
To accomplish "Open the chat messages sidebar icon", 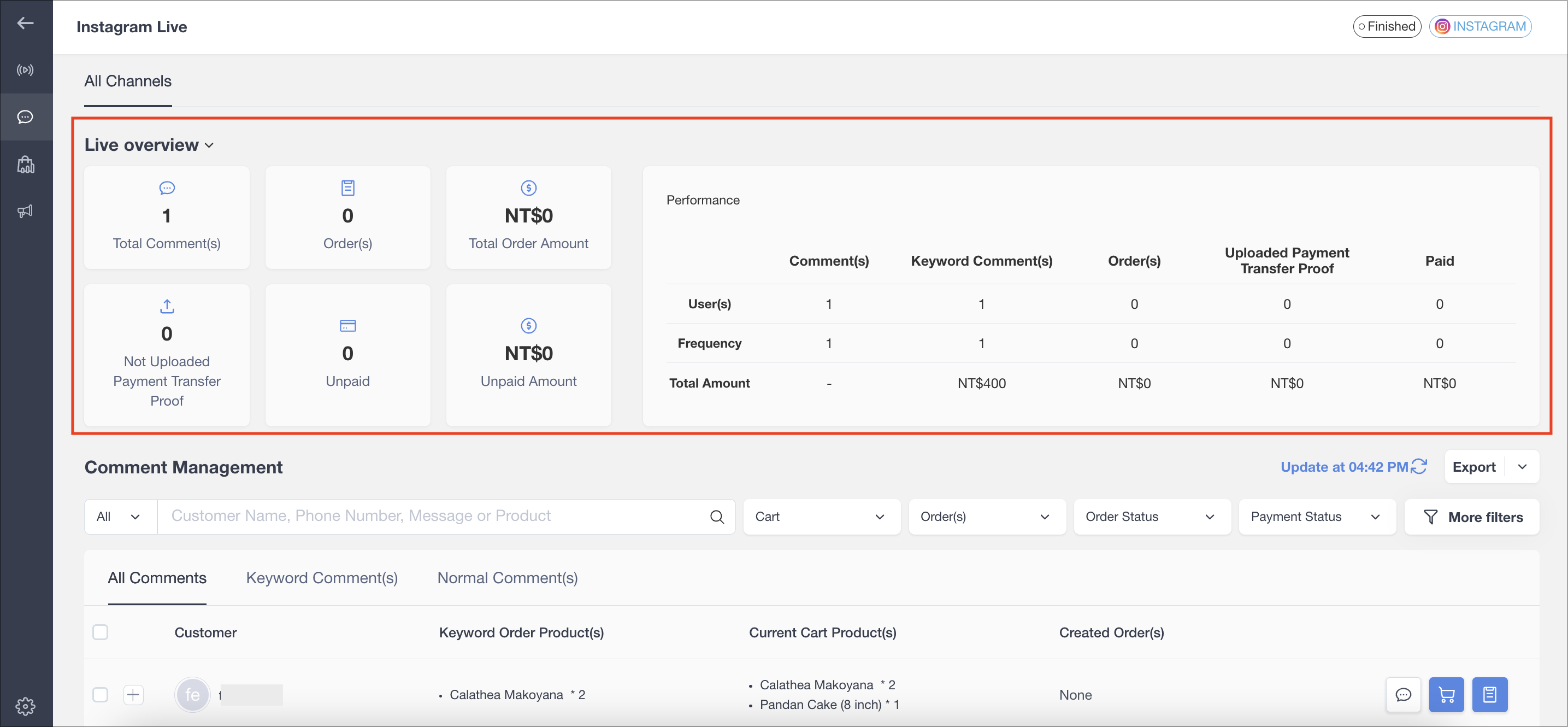I will (x=25, y=117).
